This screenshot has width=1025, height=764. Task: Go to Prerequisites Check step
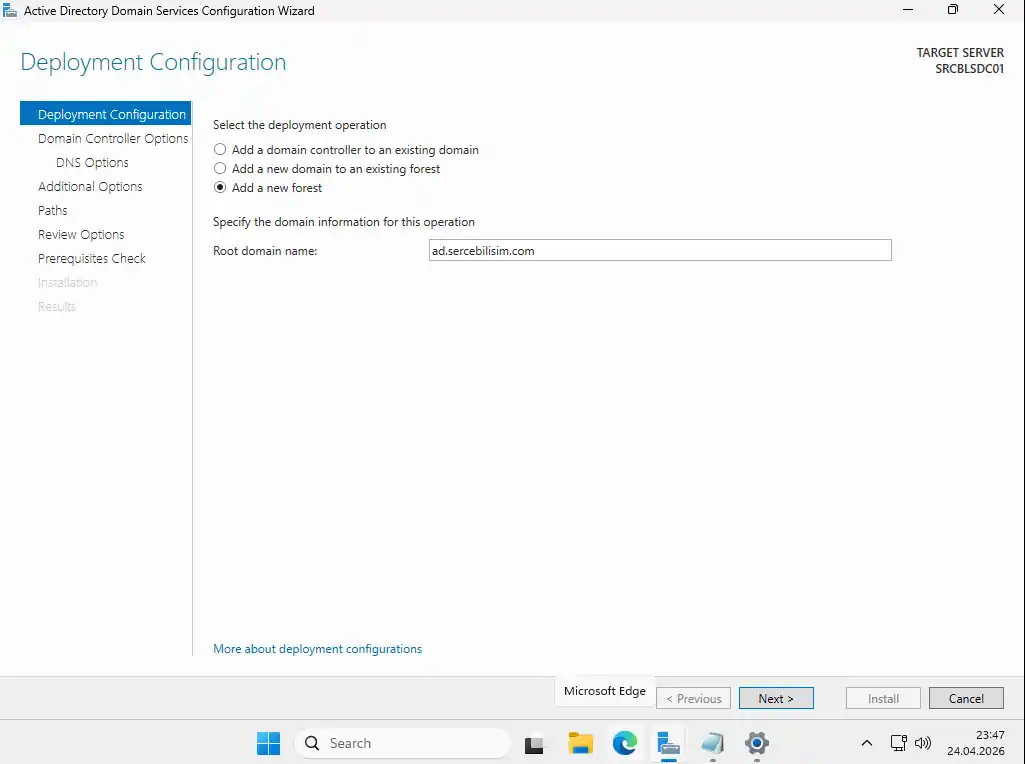pyautogui.click(x=92, y=259)
